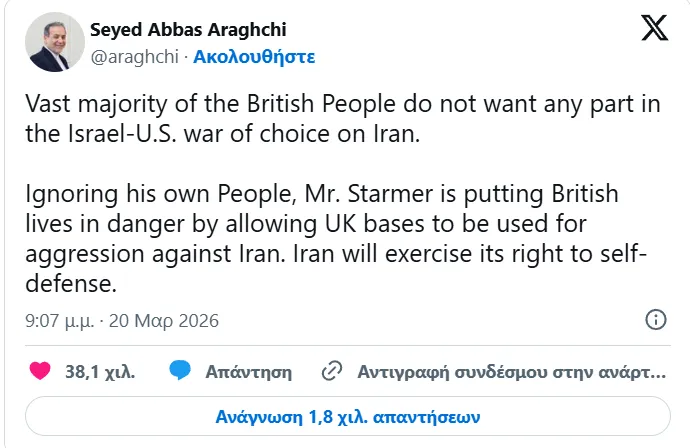Click the 20 Μαρ 2026 date
The width and height of the screenshot is (690, 448).
(x=163, y=321)
